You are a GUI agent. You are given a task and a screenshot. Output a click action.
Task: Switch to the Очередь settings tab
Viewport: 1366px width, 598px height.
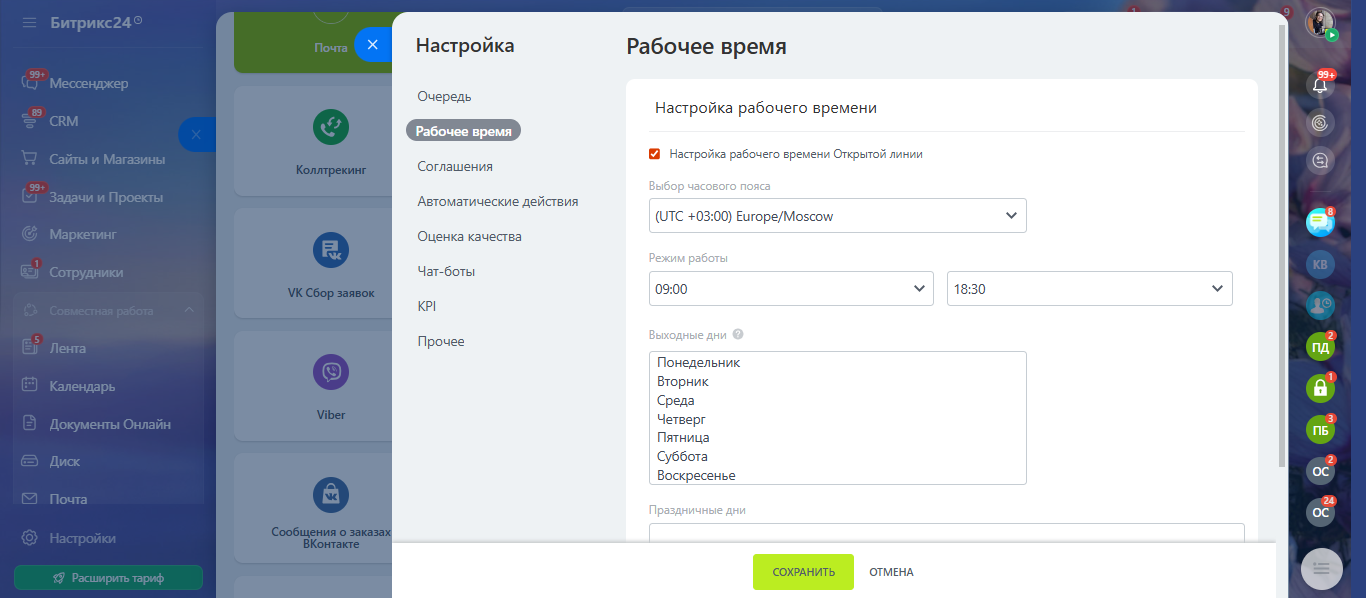(444, 97)
